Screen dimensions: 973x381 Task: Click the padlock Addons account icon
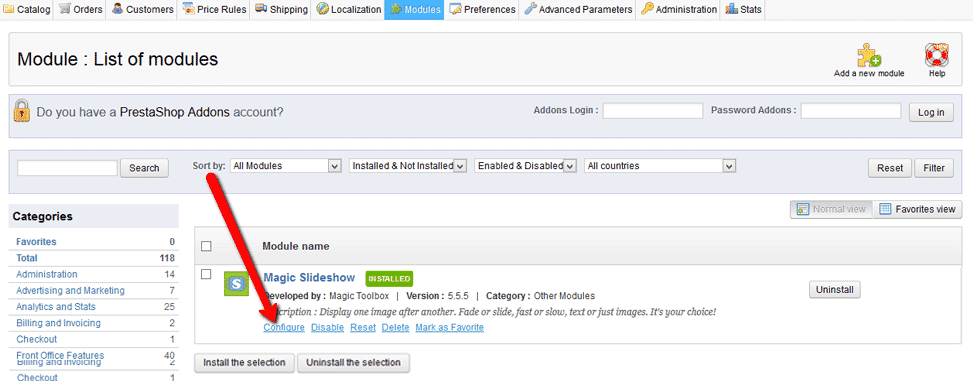click(22, 111)
